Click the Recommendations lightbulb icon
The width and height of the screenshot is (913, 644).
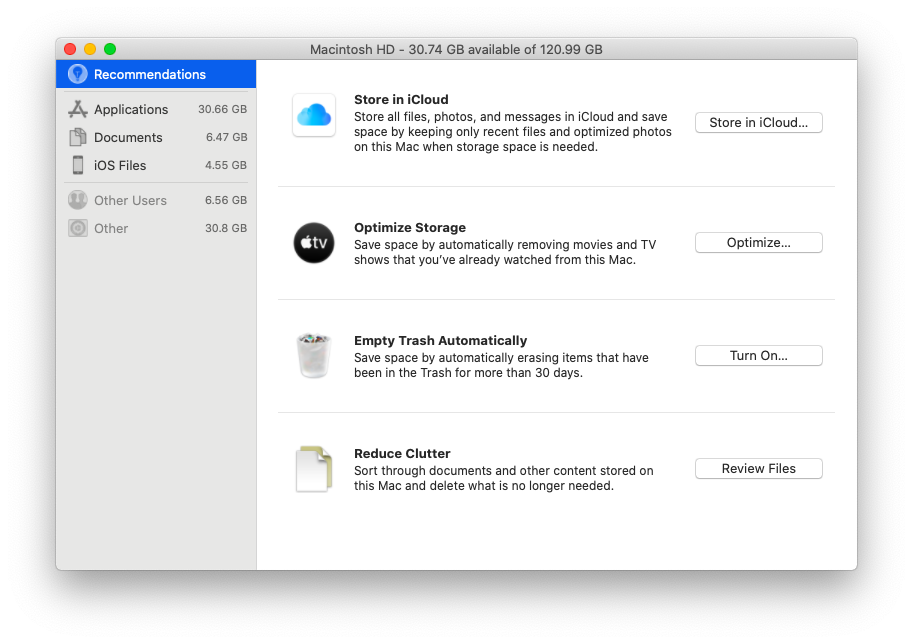pyautogui.click(x=77, y=74)
